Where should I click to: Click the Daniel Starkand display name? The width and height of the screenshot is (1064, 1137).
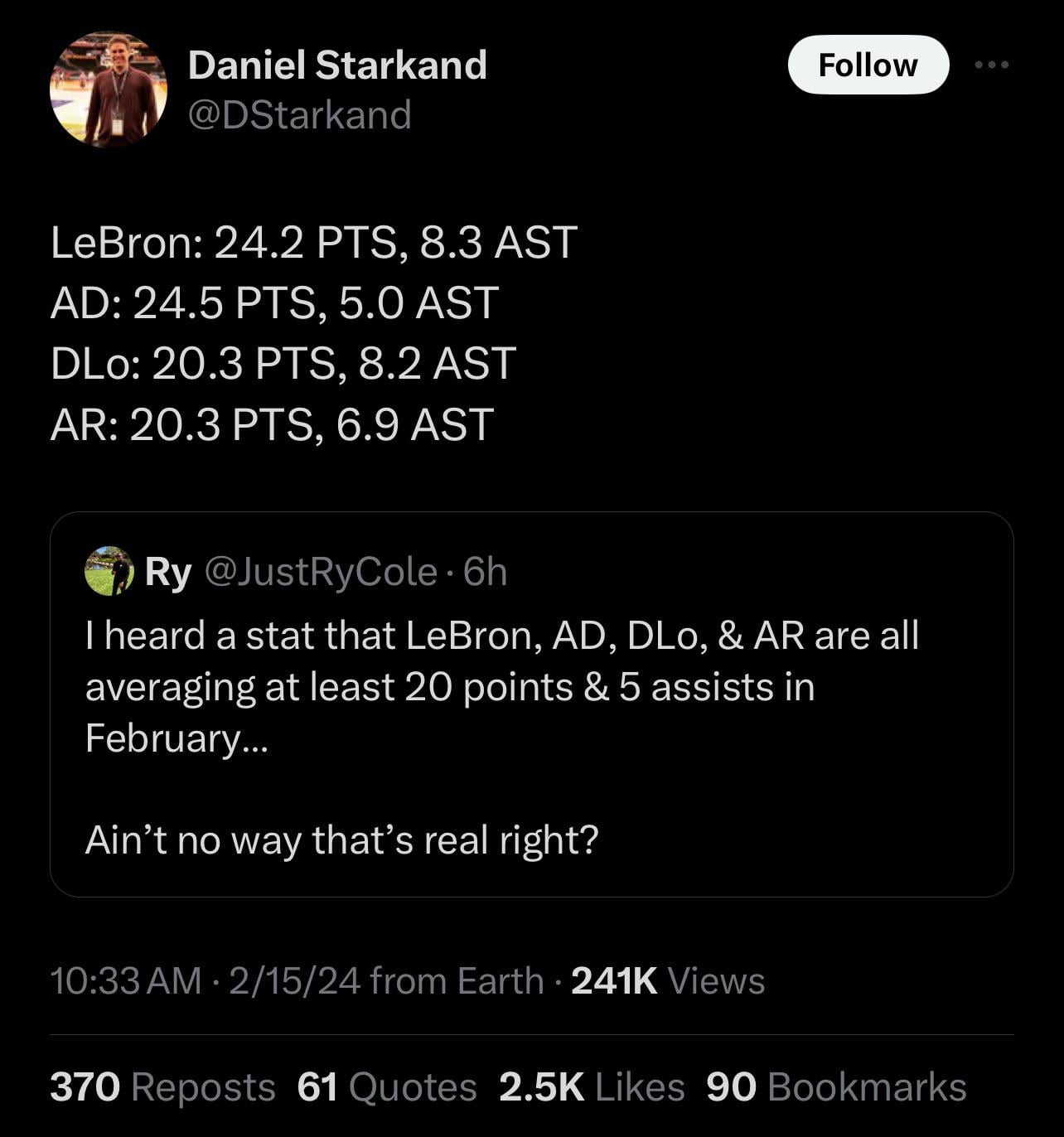(337, 65)
